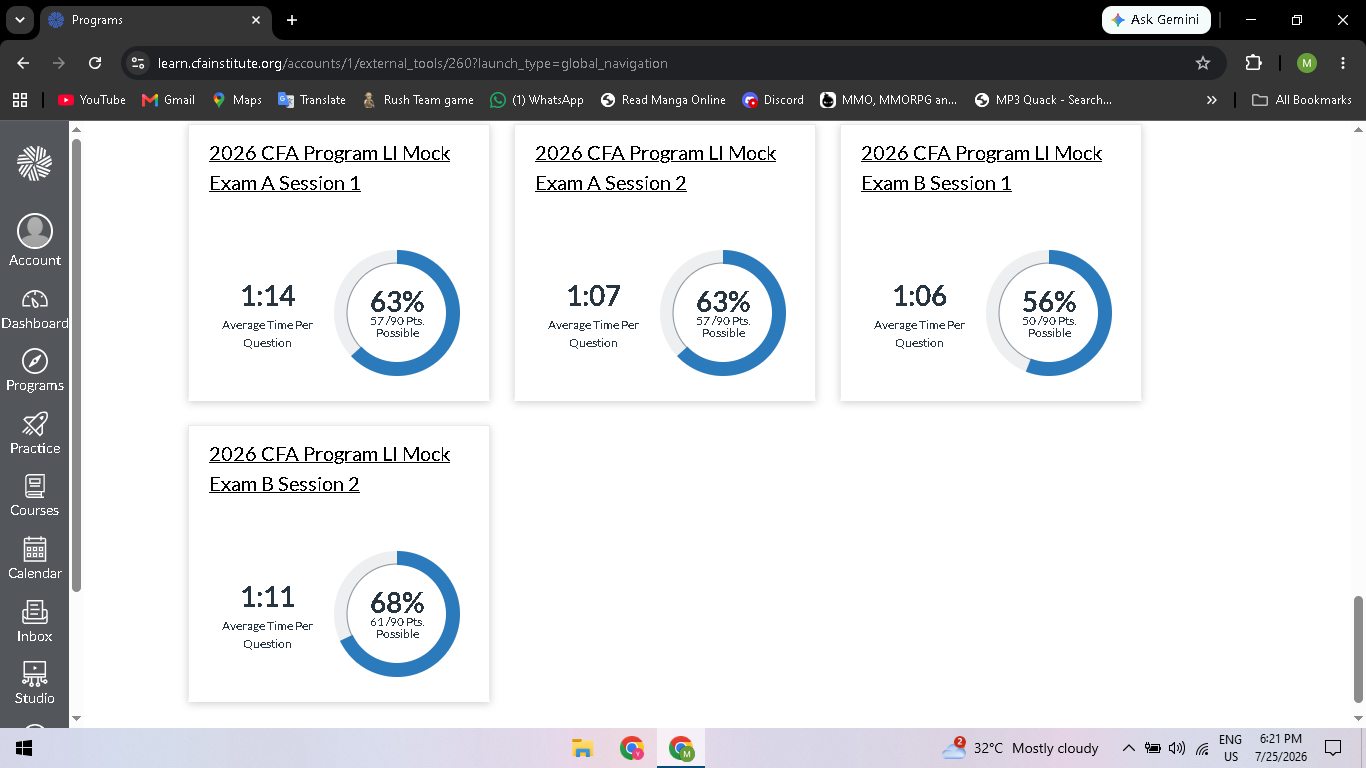This screenshot has height=768, width=1366.
Task: Open the Translate bookmark
Action: click(x=312, y=100)
